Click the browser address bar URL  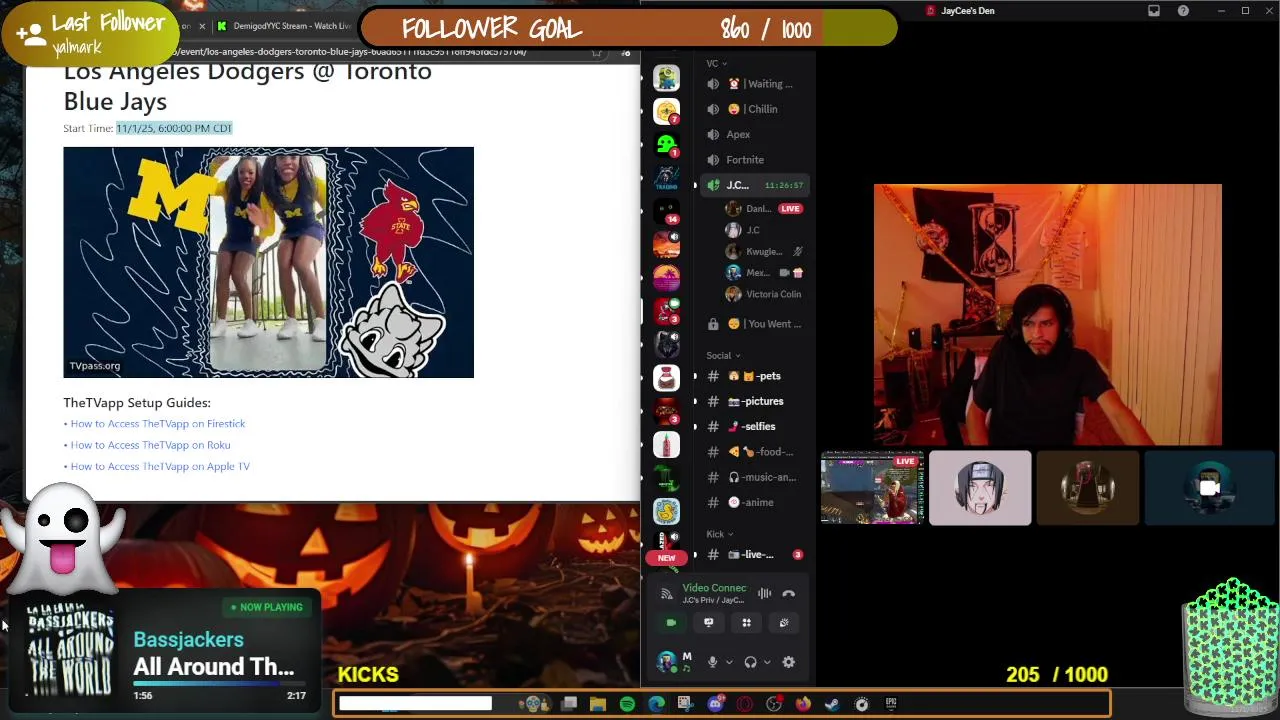pos(350,51)
